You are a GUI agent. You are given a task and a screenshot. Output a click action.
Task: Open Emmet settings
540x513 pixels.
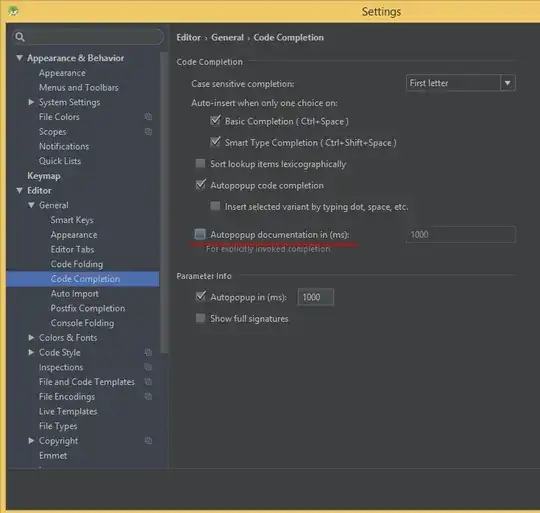[x=53, y=456]
